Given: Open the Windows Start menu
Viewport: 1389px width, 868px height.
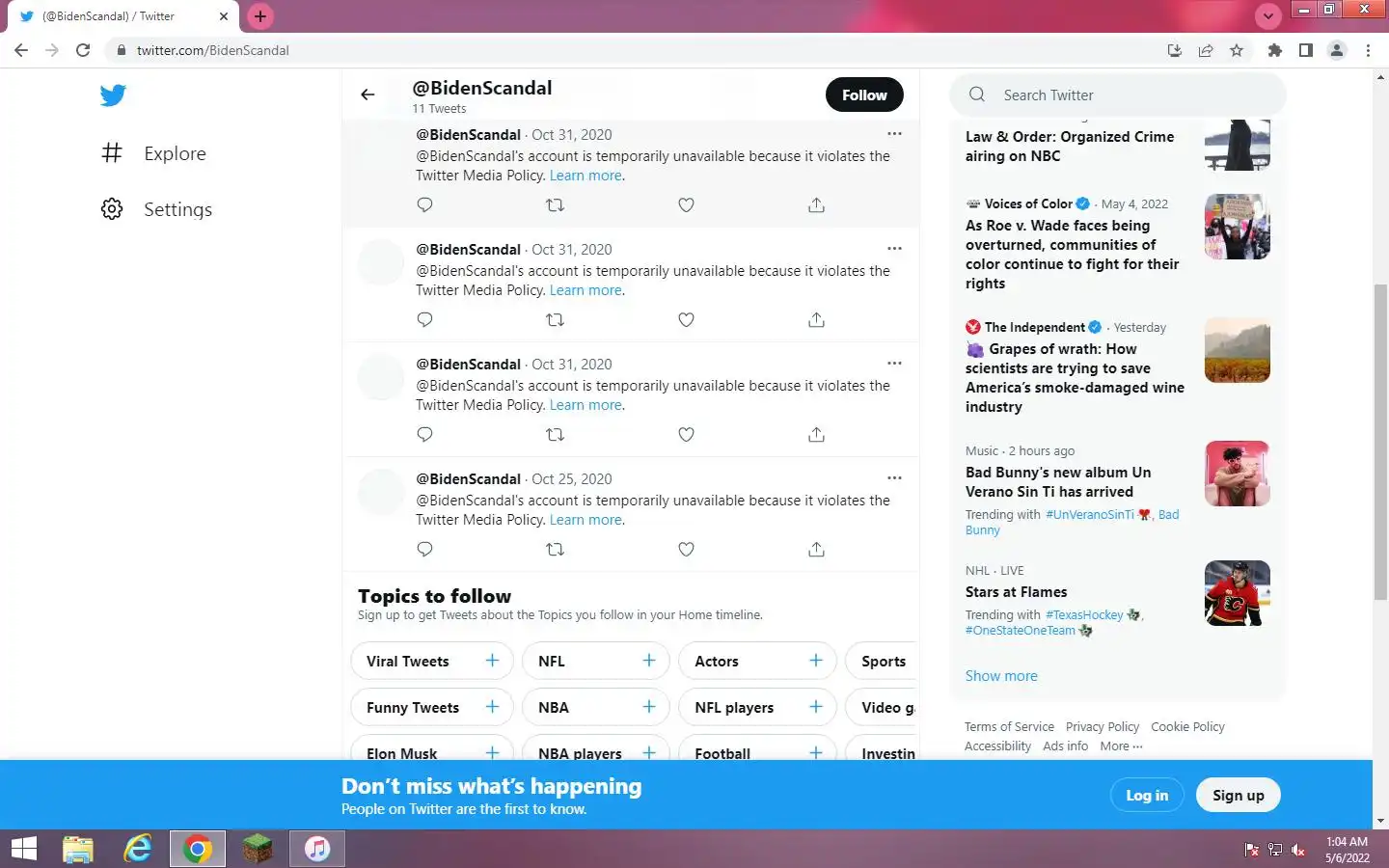Looking at the screenshot, I should 24,849.
